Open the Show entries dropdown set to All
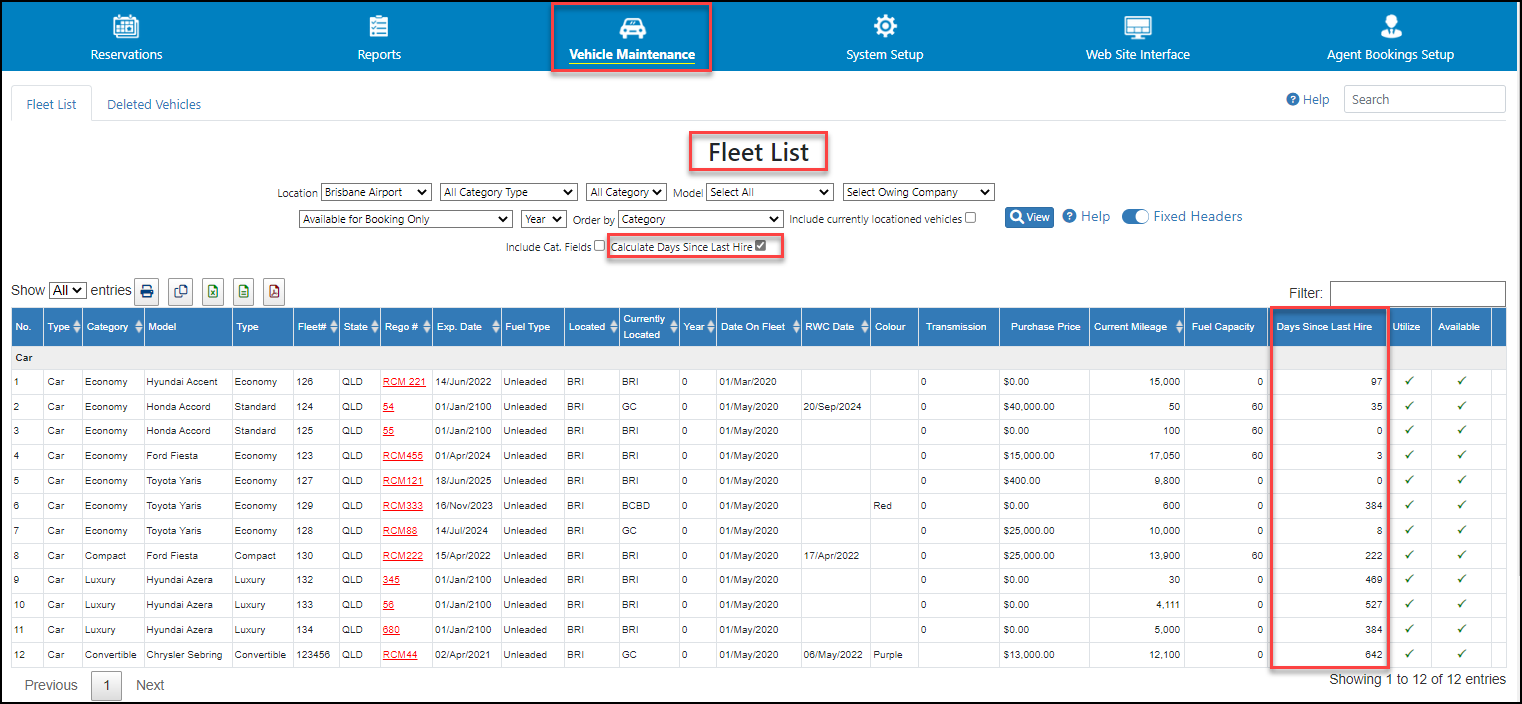Image resolution: width=1522 pixels, height=704 pixels. pos(68,290)
